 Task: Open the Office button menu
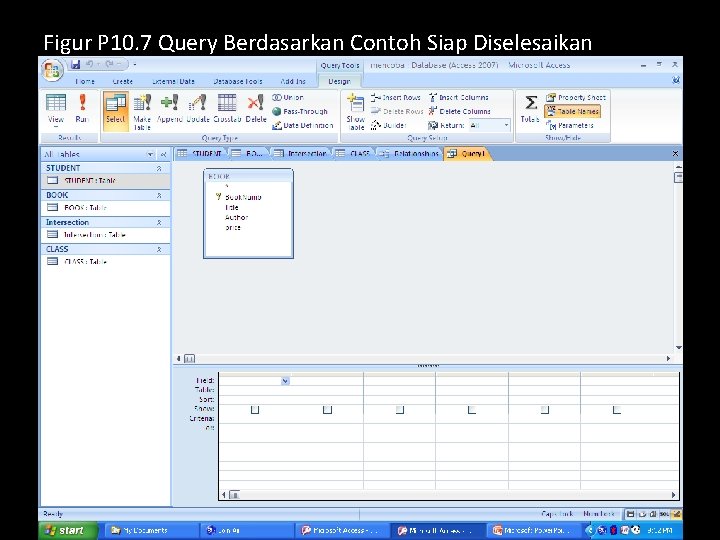(x=52, y=71)
